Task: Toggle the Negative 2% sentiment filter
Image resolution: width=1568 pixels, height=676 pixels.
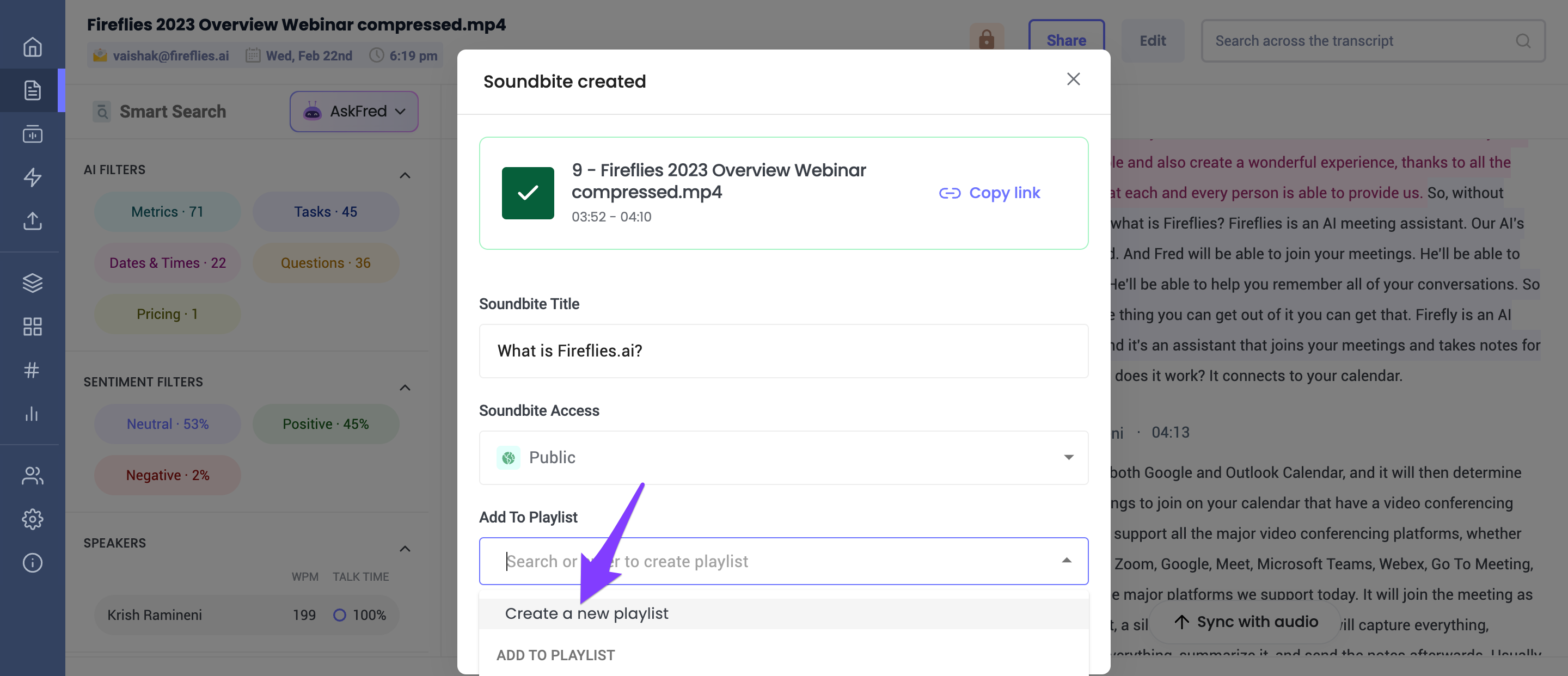Action: 167,475
